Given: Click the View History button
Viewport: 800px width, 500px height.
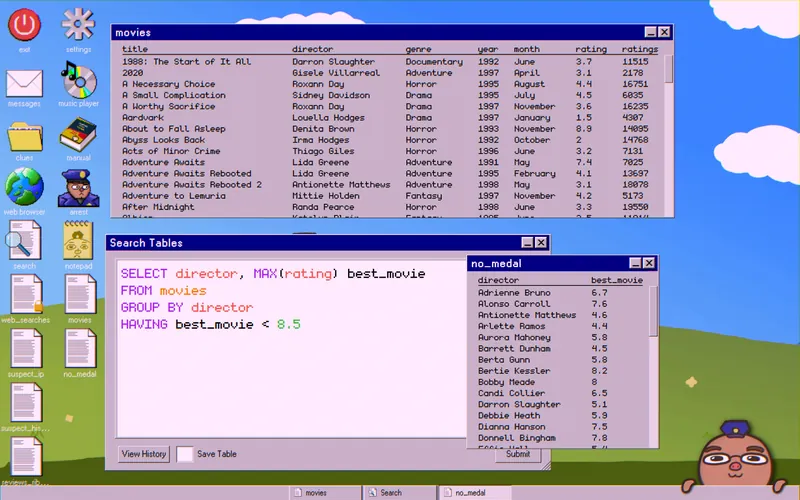Looking at the screenshot, I should click(144, 454).
